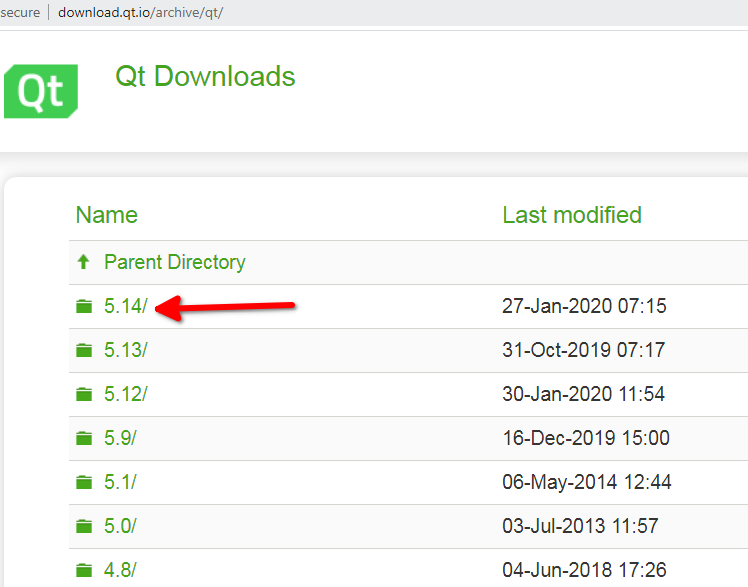Viewport: 748px width, 587px height.
Task: Select the date 04-Jun-2018 17:26
Action: point(584,570)
